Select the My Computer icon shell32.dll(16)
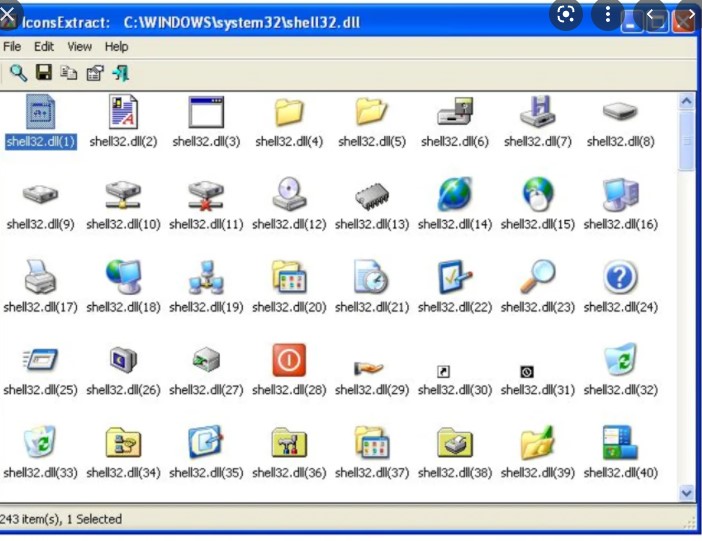The height and width of the screenshot is (541, 702). pos(621,194)
